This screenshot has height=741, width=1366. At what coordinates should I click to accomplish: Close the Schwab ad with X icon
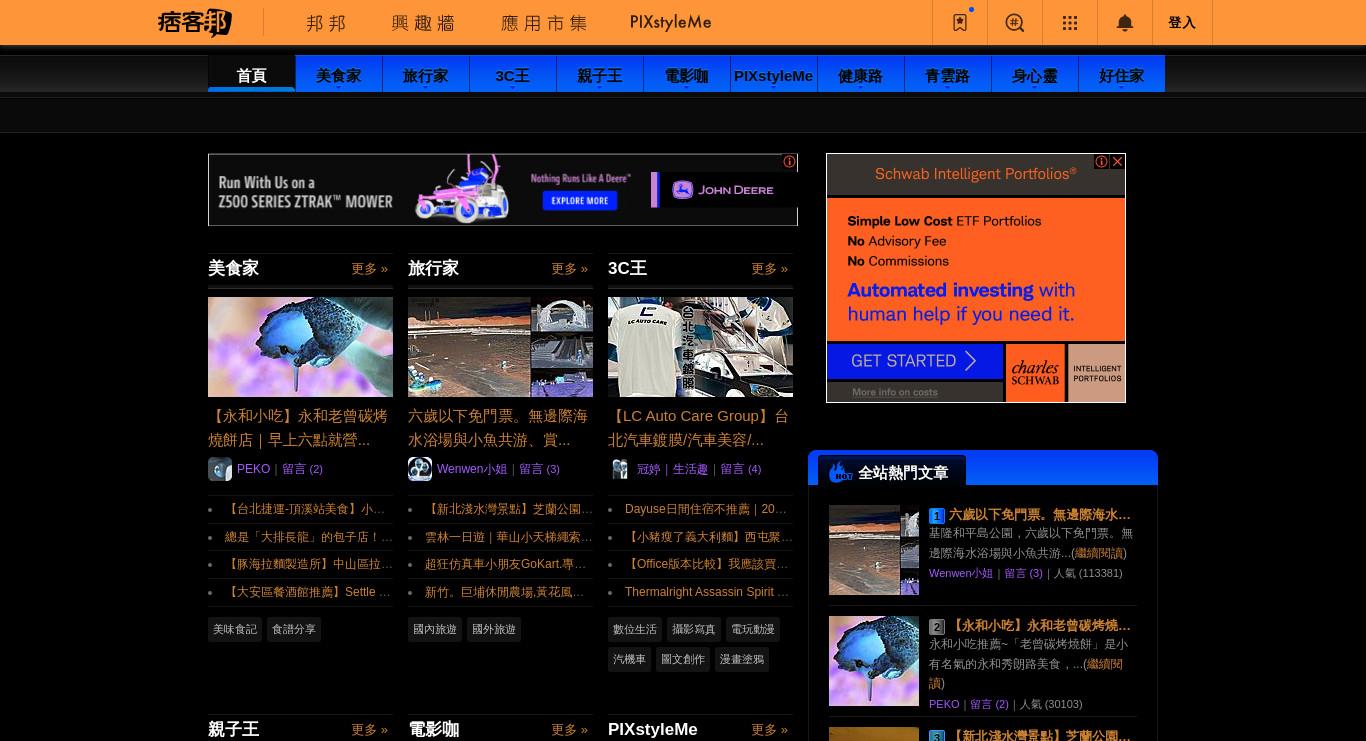click(1118, 161)
